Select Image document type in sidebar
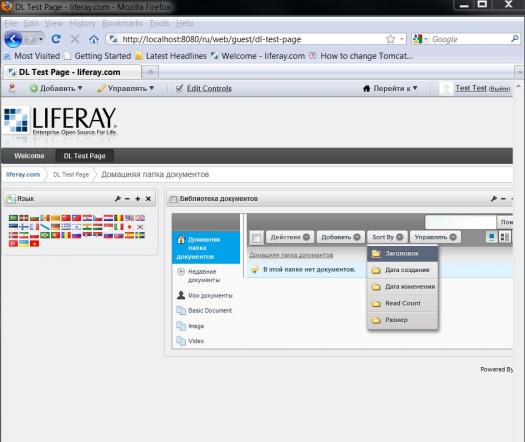This screenshot has width=525, height=442. 190,326
